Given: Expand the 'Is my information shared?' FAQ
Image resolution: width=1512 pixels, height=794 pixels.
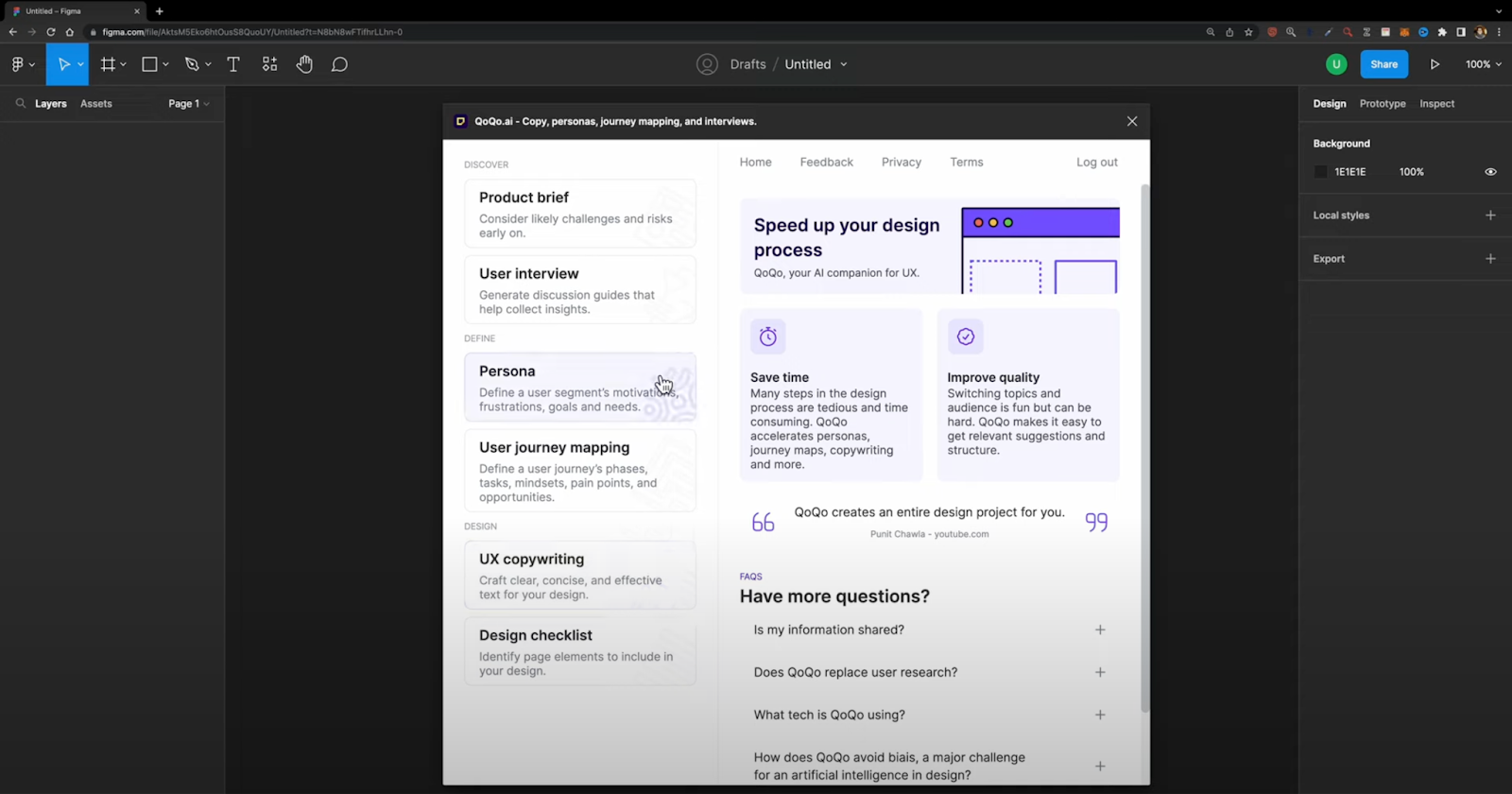Looking at the screenshot, I should pyautogui.click(x=1100, y=630).
